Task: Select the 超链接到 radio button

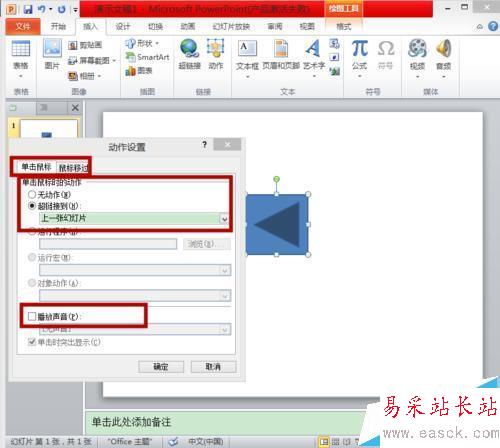Action: [32, 206]
